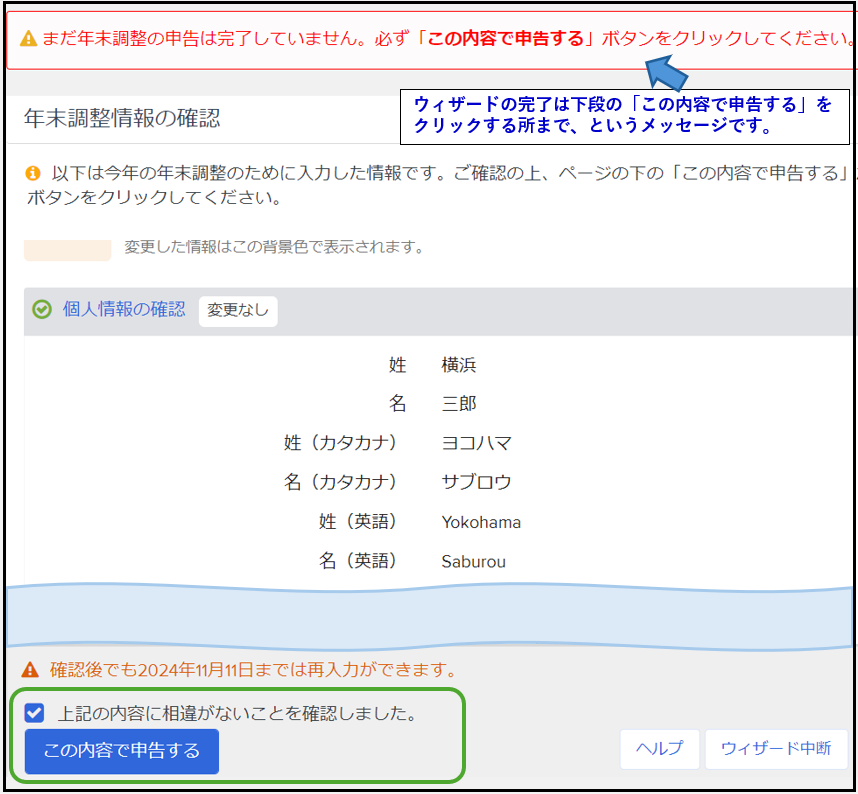Open ヘルプ from the bottom right
Screen dimensions: 858x794
[x=659, y=749]
